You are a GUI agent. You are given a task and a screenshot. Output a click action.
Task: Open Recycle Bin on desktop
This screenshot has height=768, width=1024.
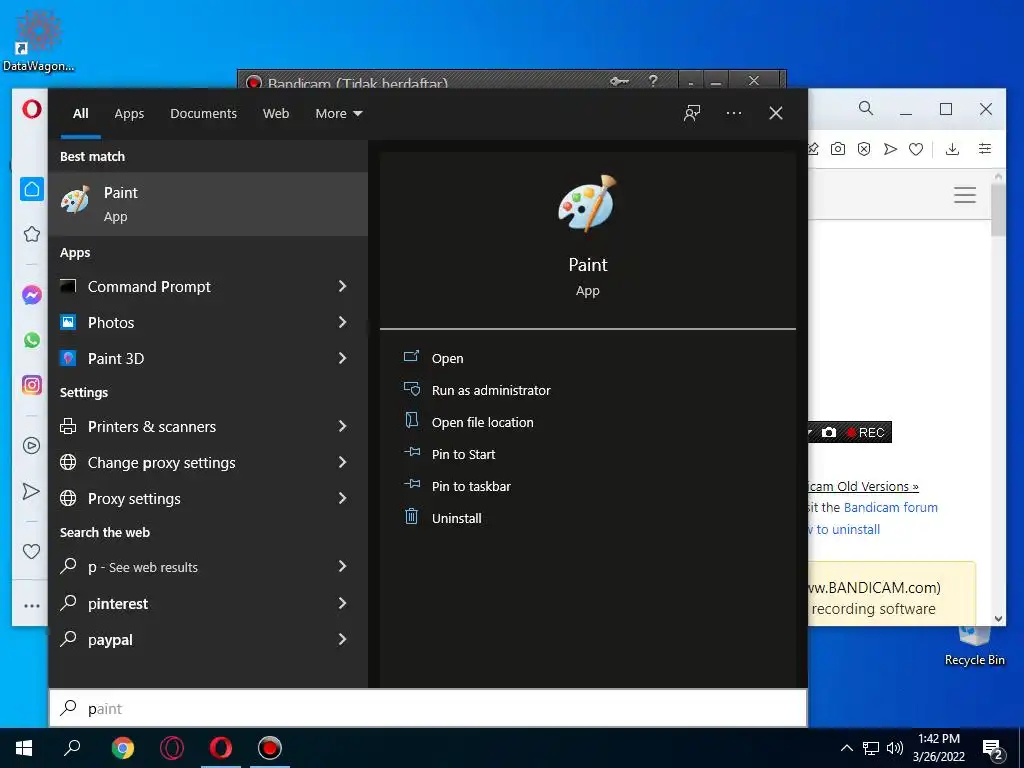click(x=974, y=647)
